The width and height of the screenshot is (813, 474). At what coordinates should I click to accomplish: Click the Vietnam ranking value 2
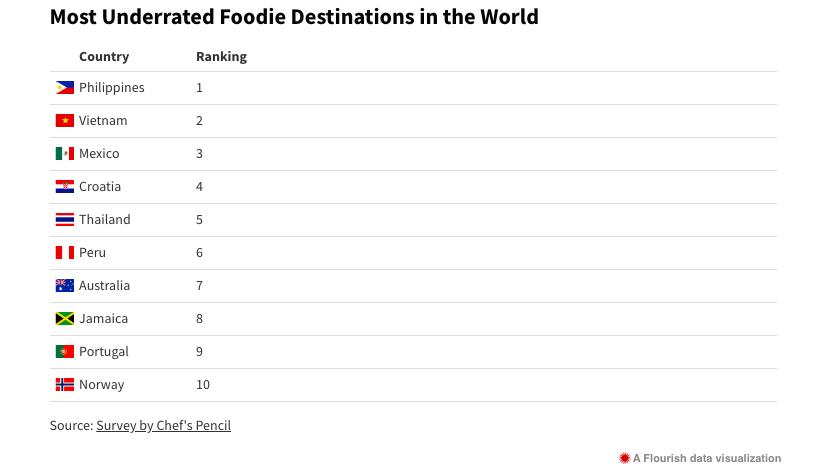tap(199, 121)
